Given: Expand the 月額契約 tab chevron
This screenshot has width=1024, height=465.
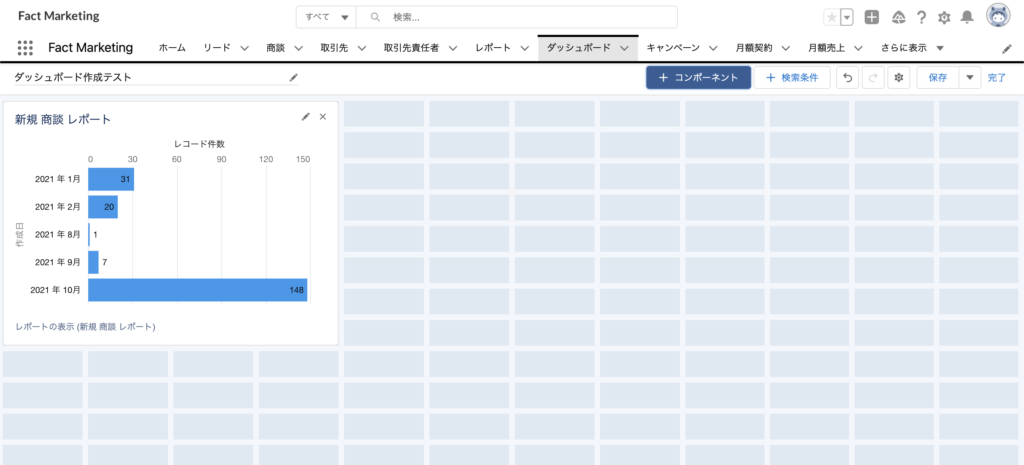Looking at the screenshot, I should click(x=786, y=48).
